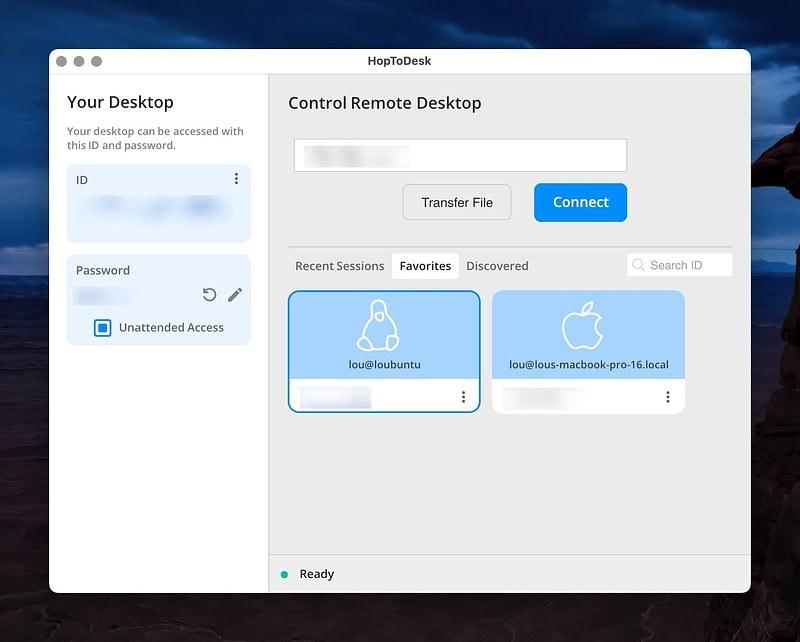The image size is (800, 642).
Task: Toggle the Unattended Access checkbox
Action: [x=103, y=328]
